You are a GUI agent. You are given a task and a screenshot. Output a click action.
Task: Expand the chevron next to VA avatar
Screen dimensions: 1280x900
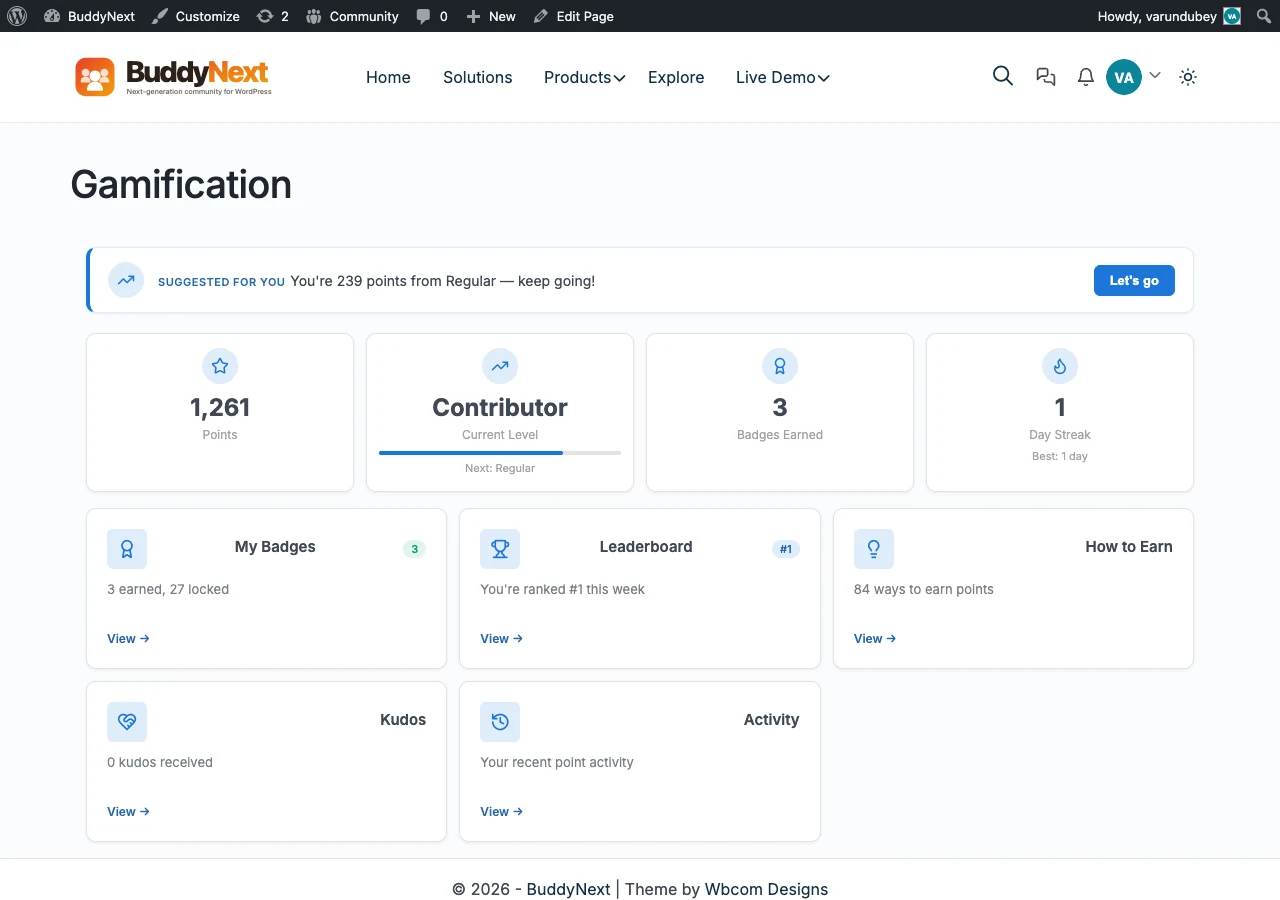(x=1155, y=75)
